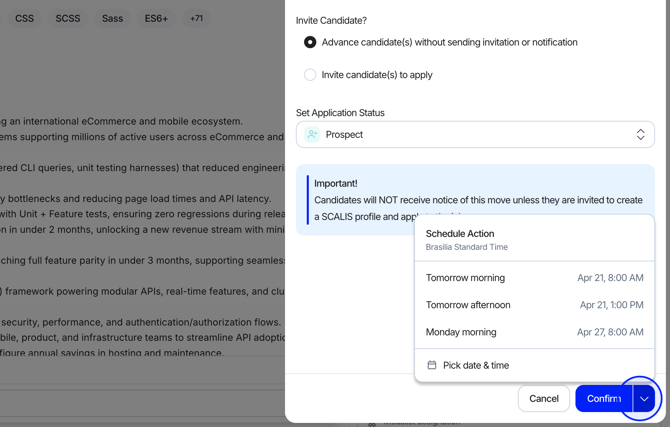Click the Invite Candidate? label
Viewport: 670px width, 427px height.
click(x=331, y=21)
